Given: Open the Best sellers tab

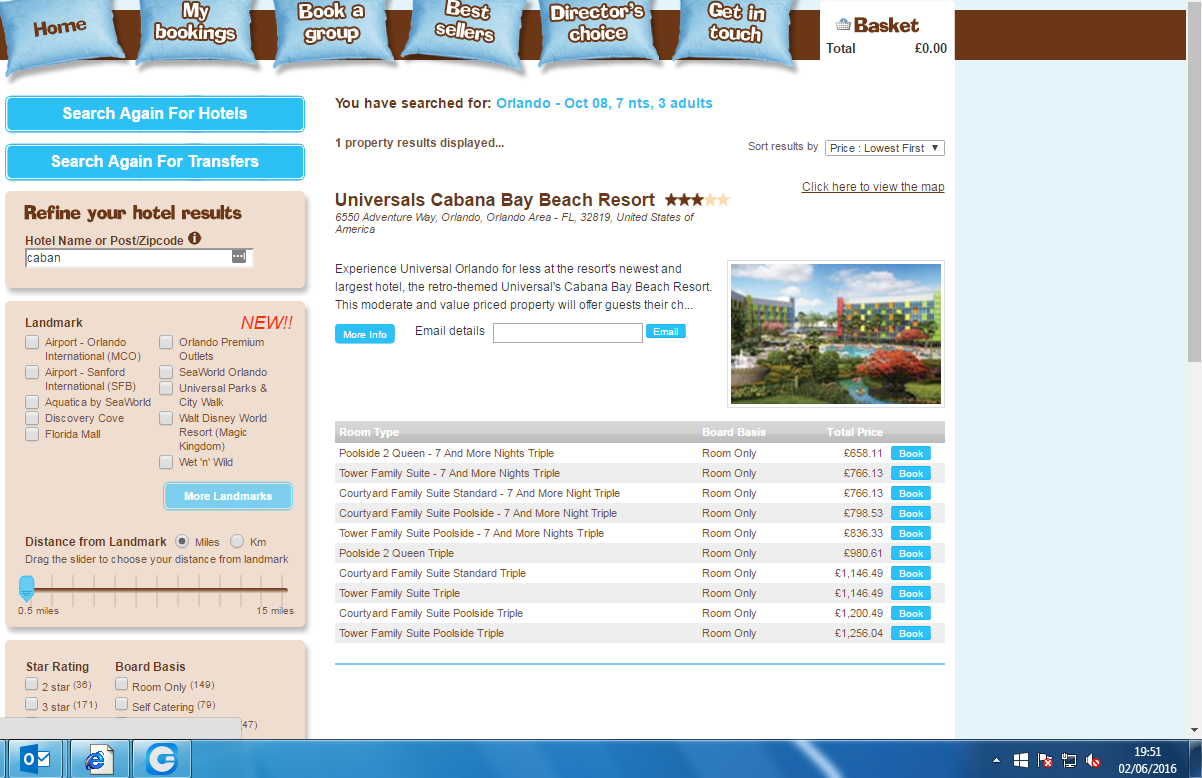Looking at the screenshot, I should pyautogui.click(x=465, y=30).
